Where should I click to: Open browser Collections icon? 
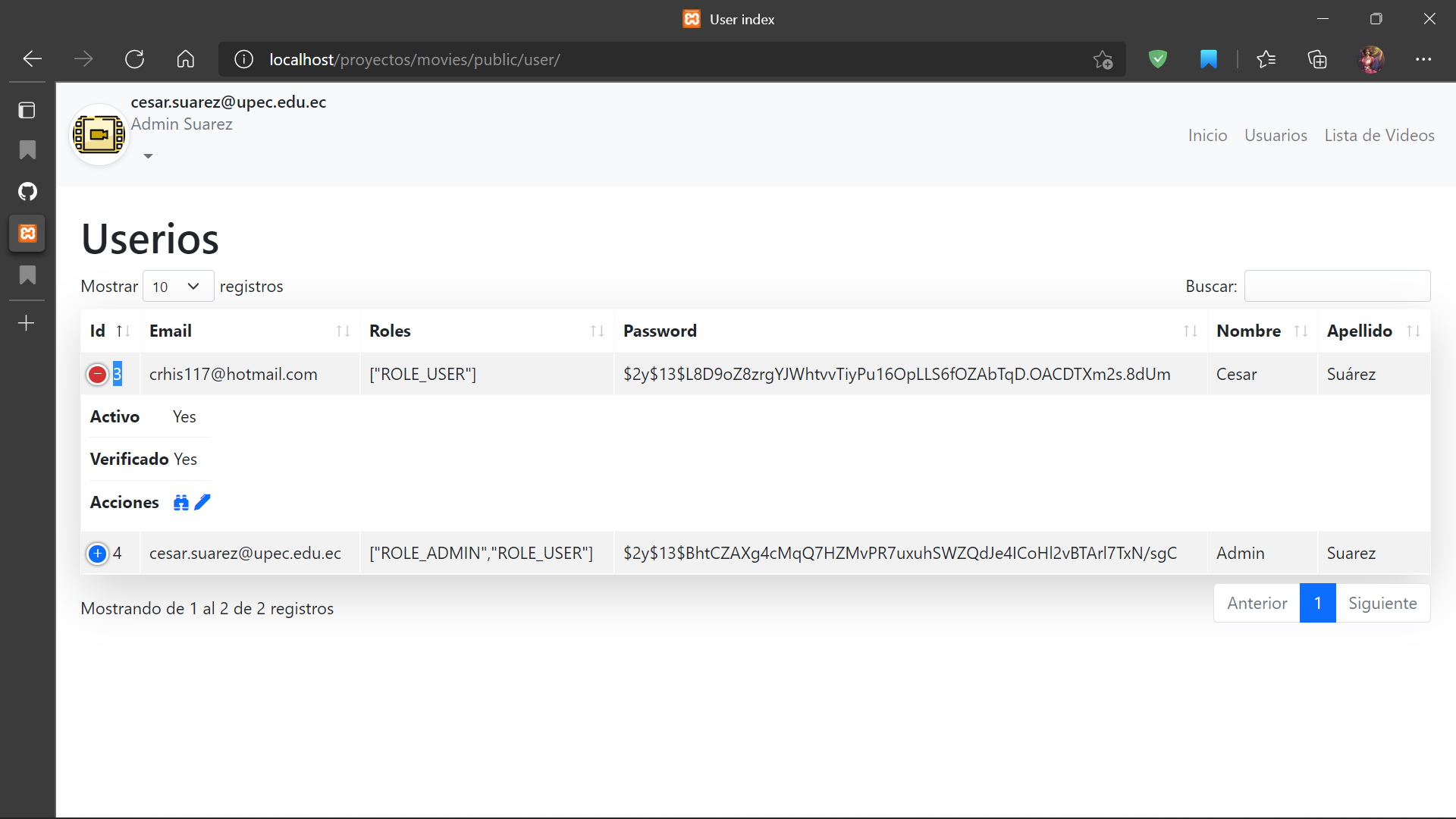pos(1317,59)
